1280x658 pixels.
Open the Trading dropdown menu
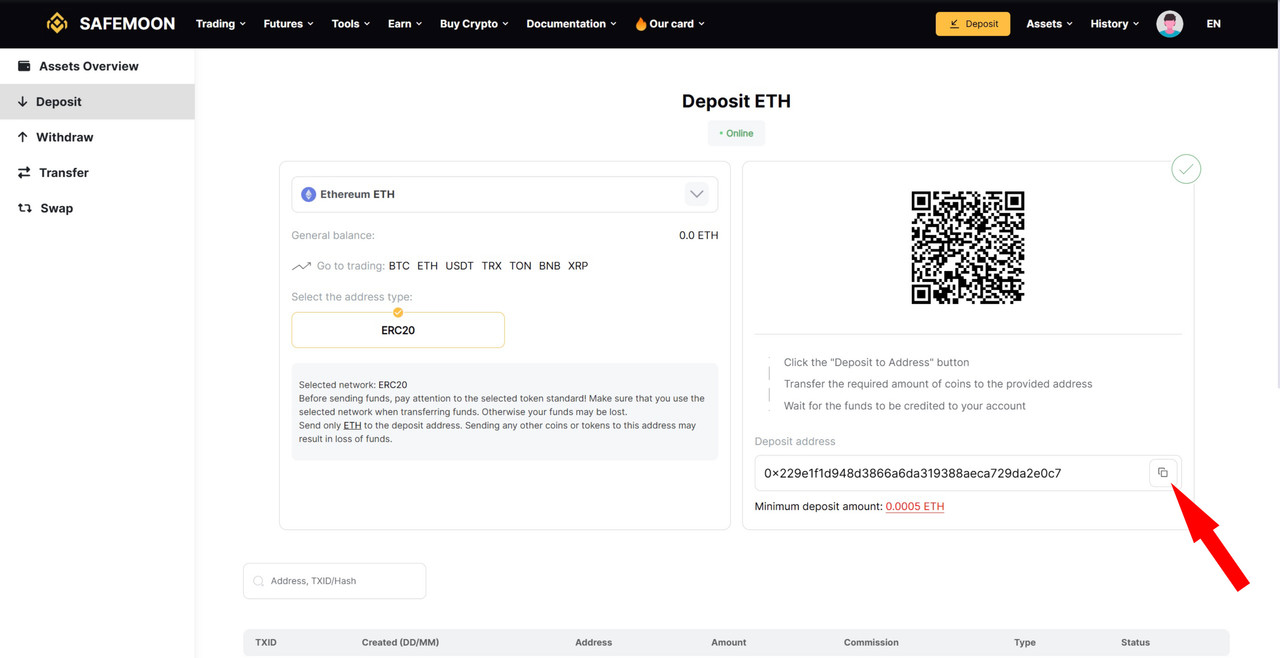click(x=220, y=24)
